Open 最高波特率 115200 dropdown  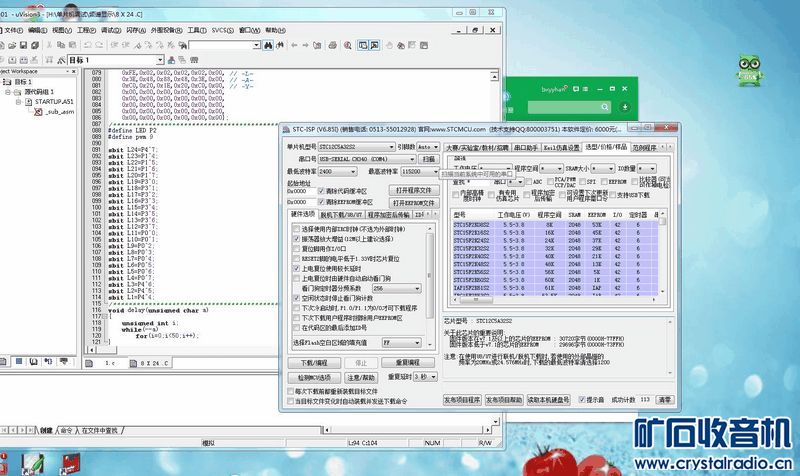(x=419, y=171)
